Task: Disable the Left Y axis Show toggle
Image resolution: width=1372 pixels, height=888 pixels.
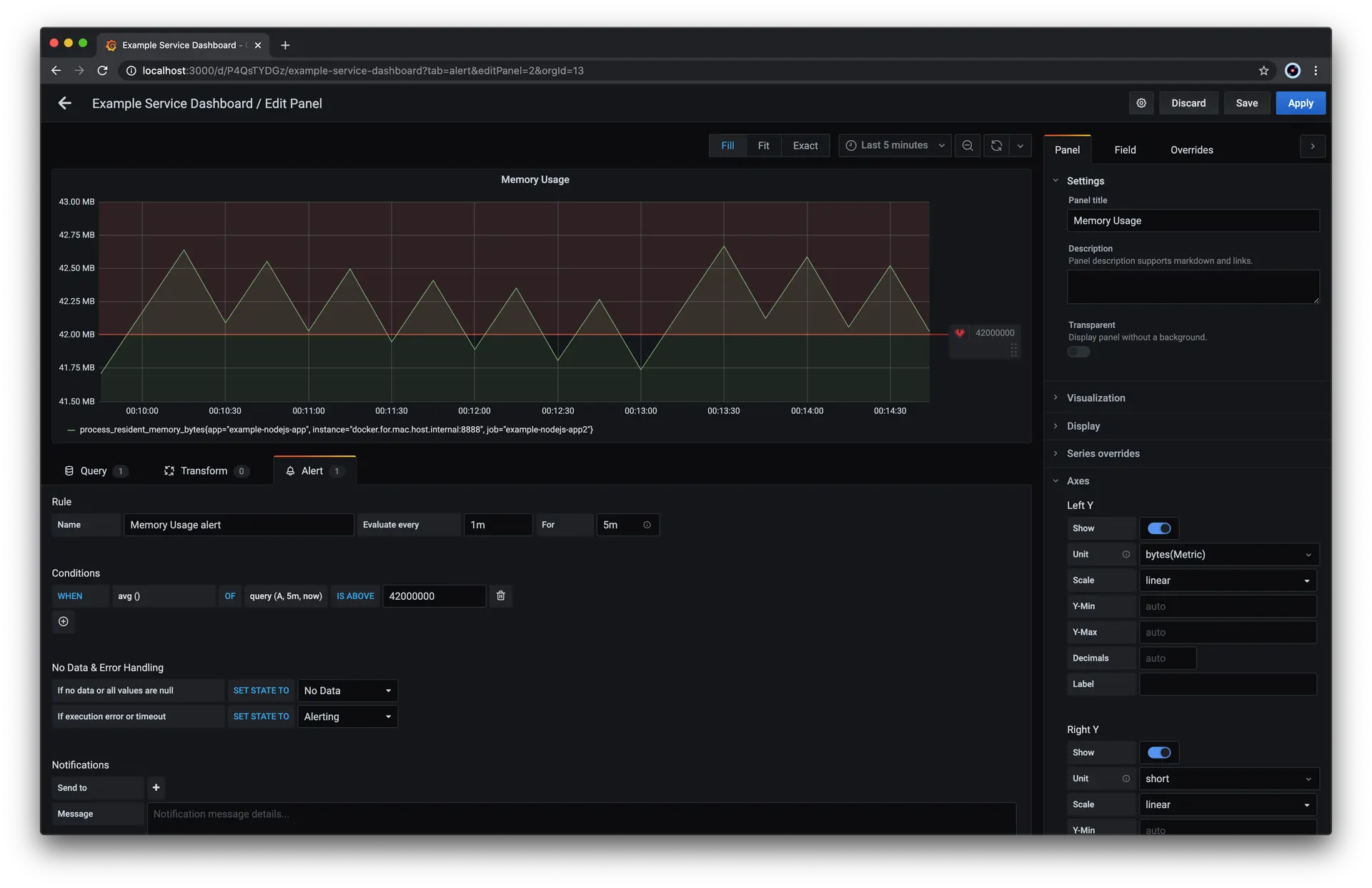Action: click(1158, 528)
